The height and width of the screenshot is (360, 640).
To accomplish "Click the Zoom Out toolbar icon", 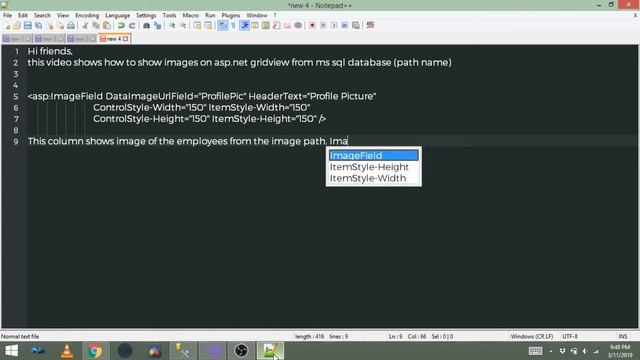I will point(183,26).
